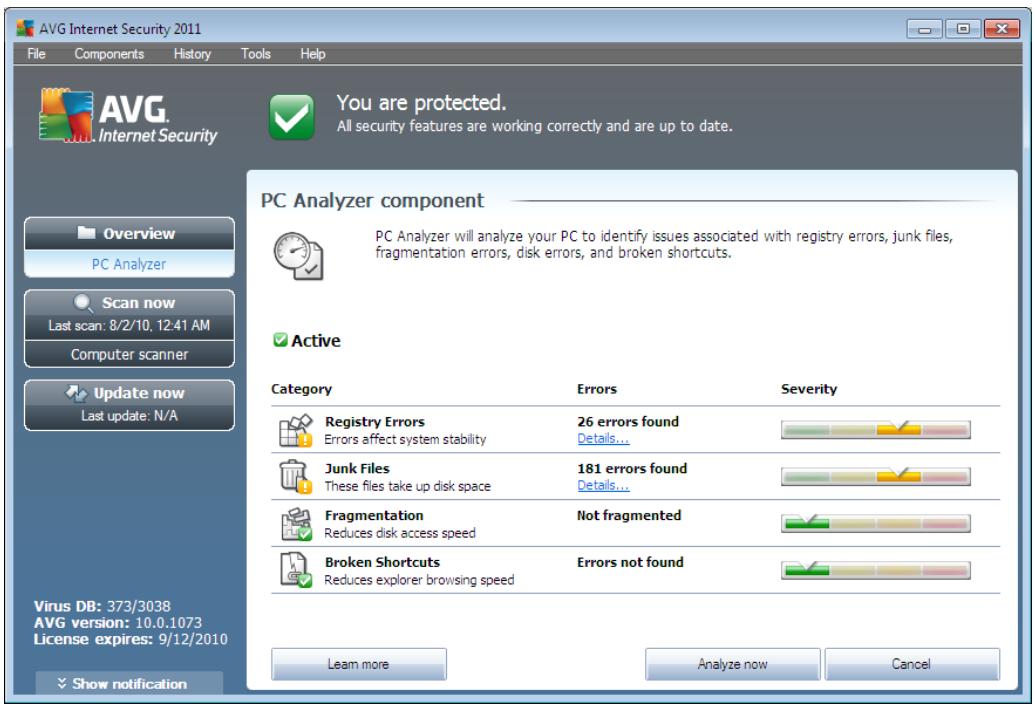Click the 'You are protected.' heading

[421, 103]
